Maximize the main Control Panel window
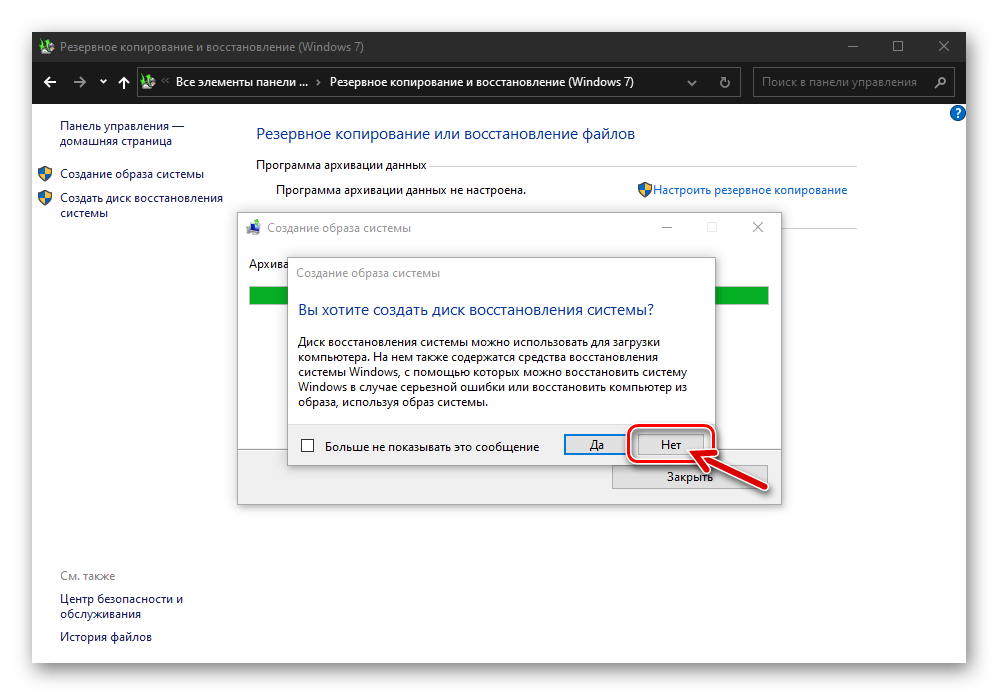 pos(897,46)
